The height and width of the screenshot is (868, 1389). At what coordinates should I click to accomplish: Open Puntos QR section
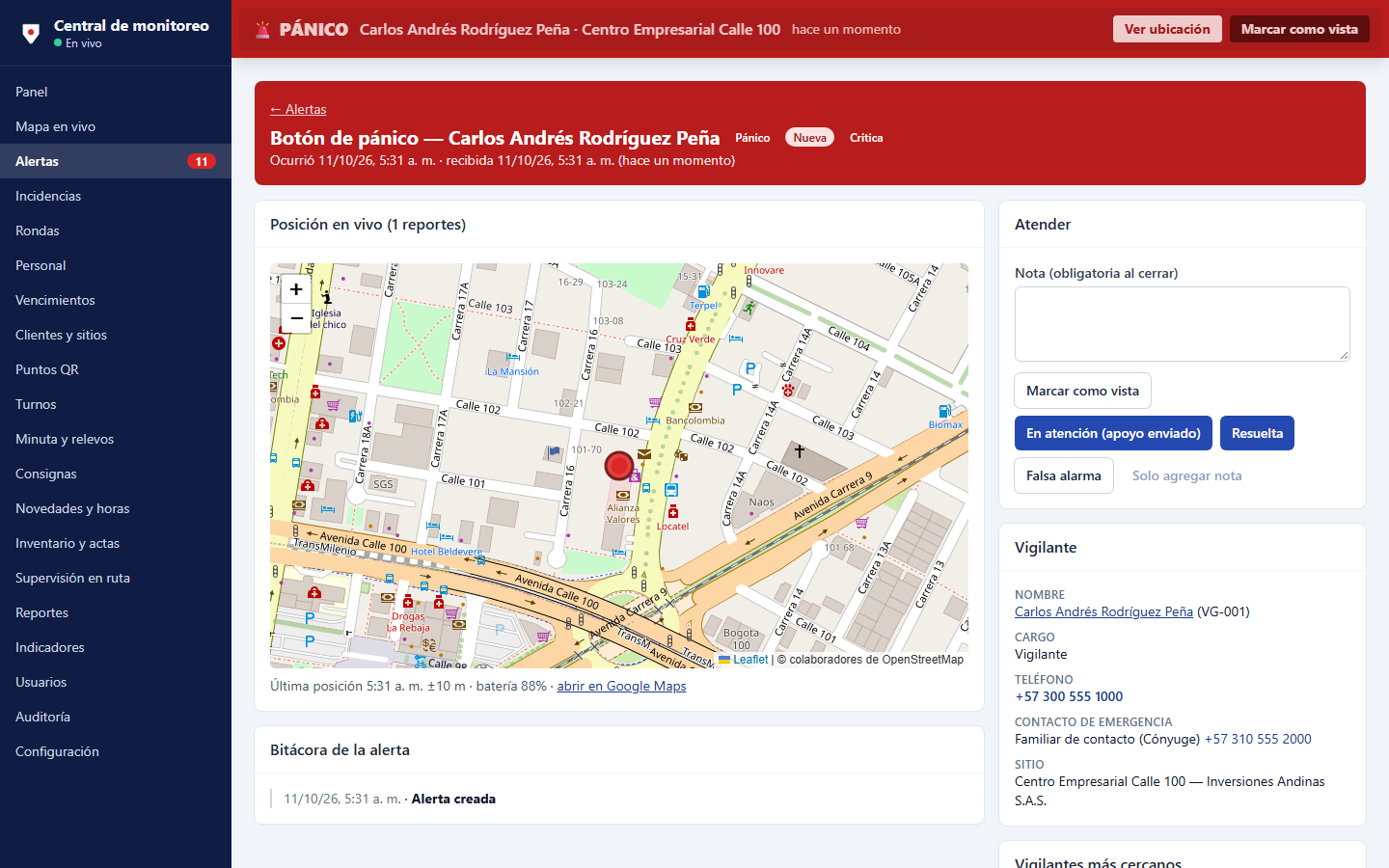[x=116, y=369]
